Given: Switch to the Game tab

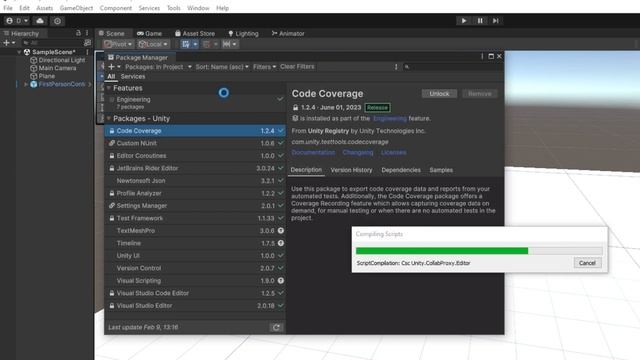Looking at the screenshot, I should [x=149, y=33].
